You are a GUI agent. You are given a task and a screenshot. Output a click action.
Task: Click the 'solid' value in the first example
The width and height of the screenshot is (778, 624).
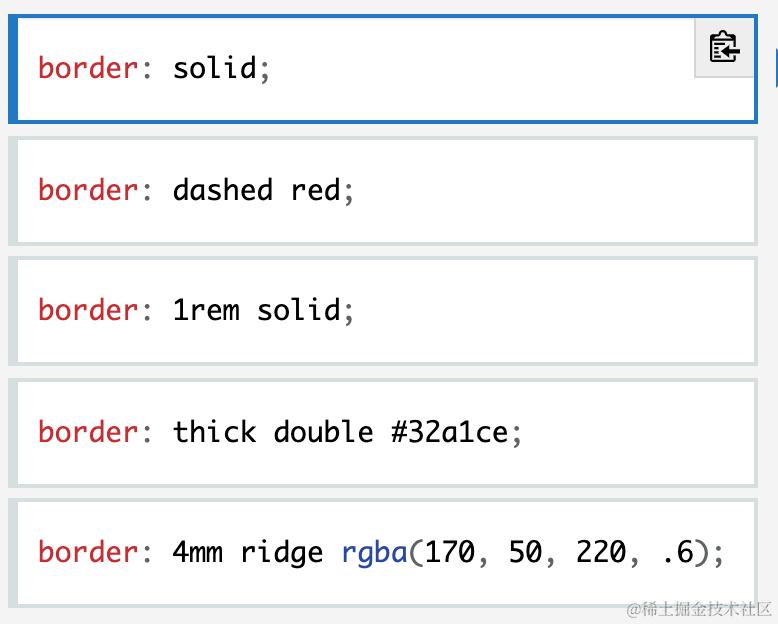214,67
